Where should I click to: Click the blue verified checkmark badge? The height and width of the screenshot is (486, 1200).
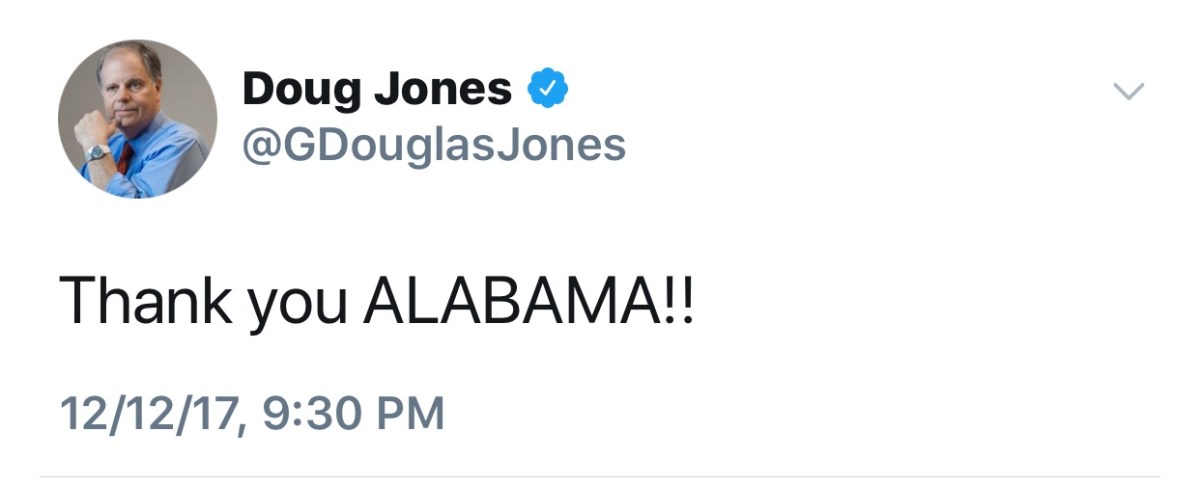tap(548, 91)
